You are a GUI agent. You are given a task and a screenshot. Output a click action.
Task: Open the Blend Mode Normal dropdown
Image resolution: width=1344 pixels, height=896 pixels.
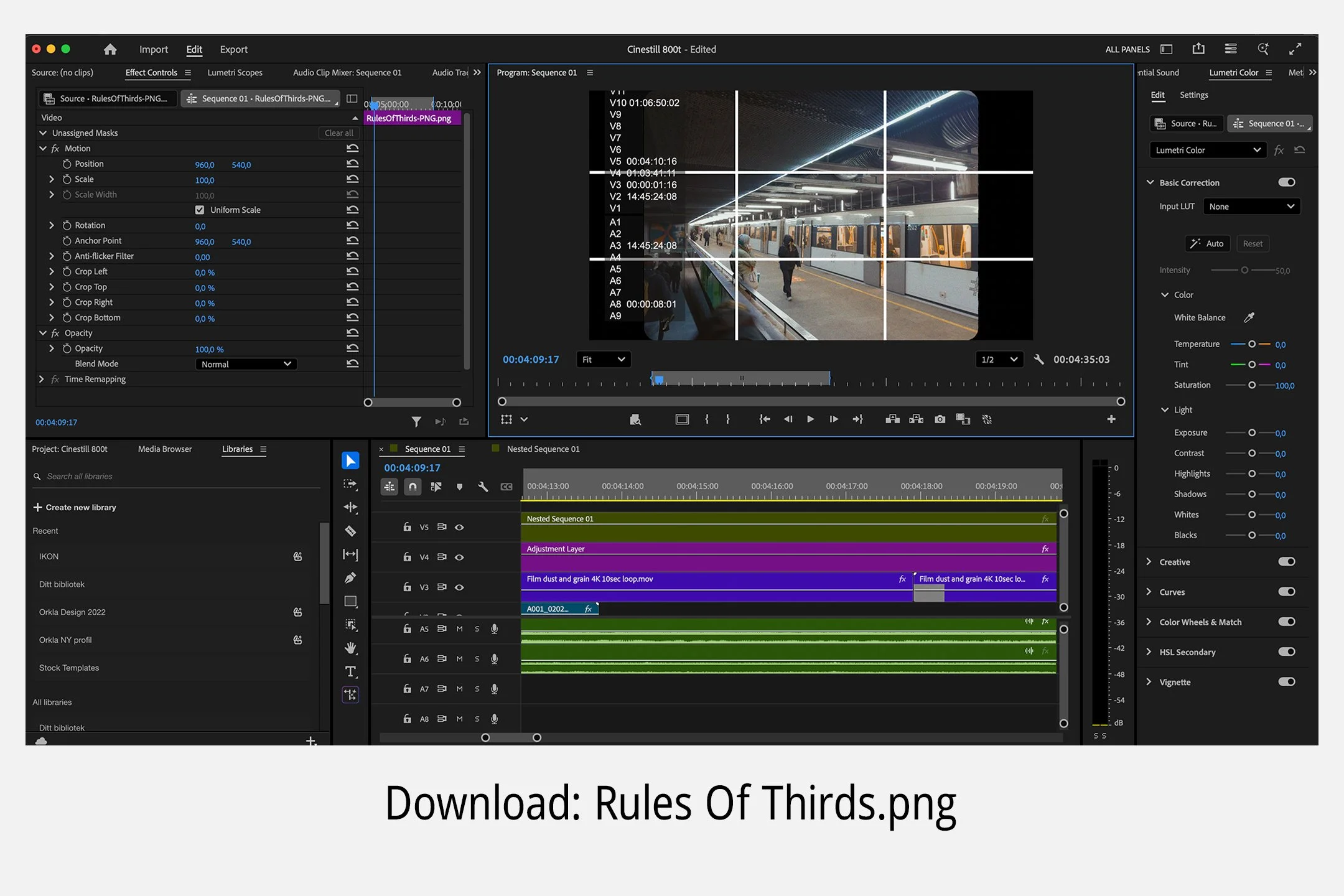click(246, 364)
